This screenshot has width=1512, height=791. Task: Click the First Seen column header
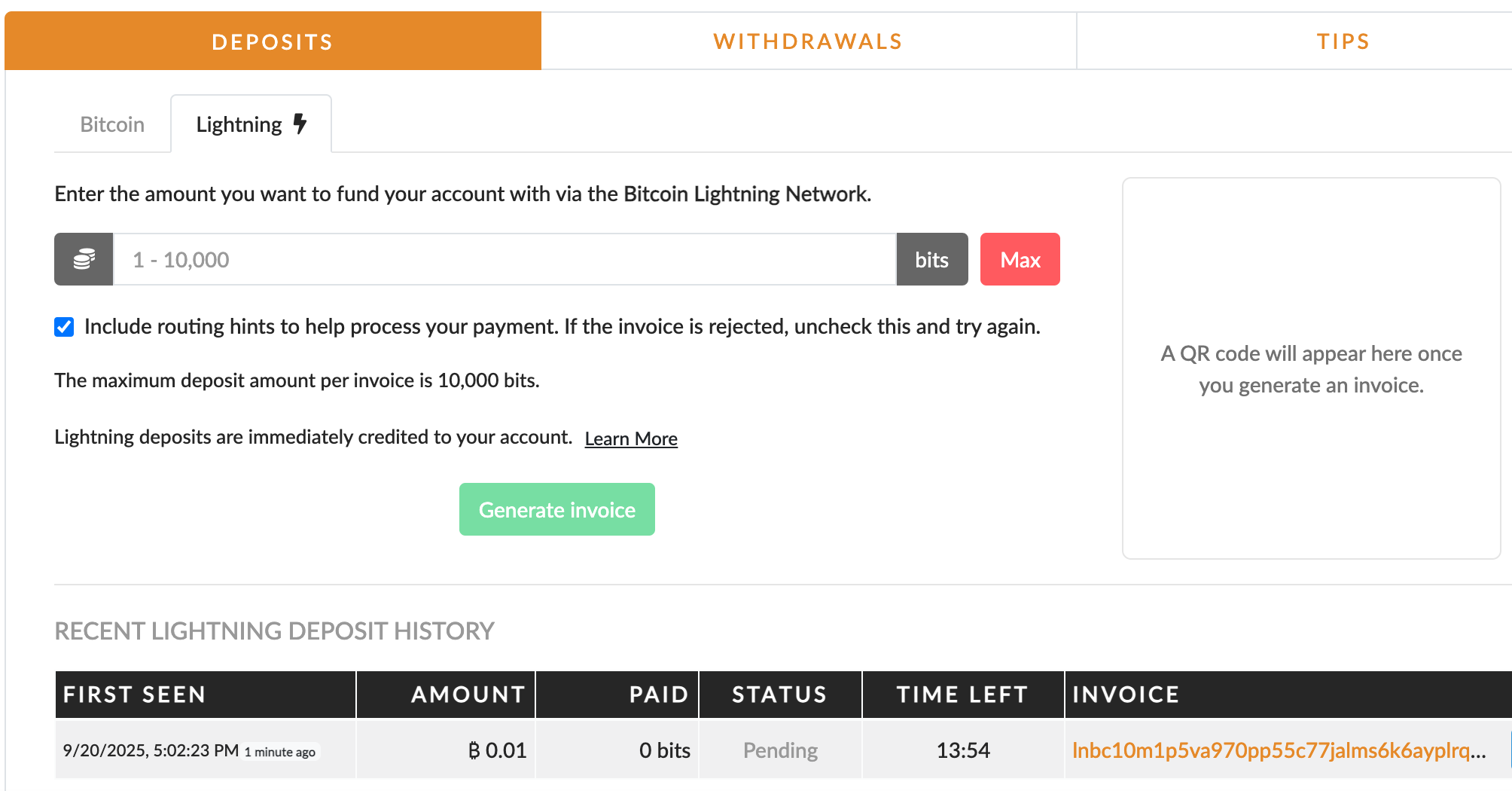tap(135, 694)
